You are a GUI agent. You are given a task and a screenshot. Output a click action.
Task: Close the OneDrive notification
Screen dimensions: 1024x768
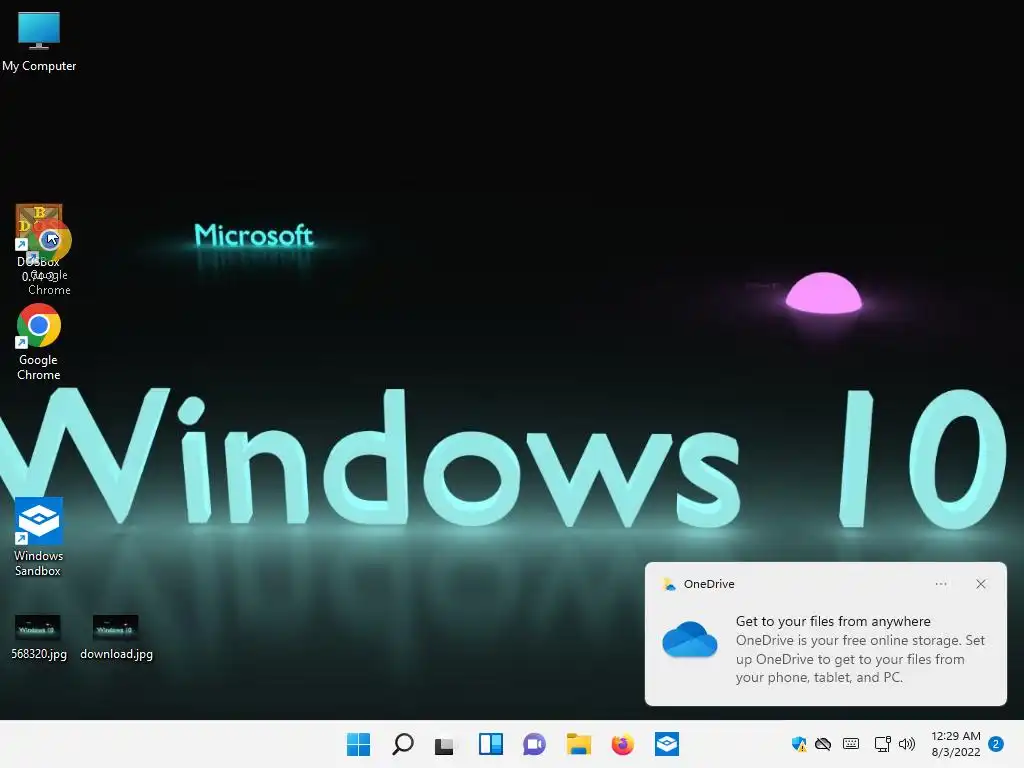[981, 584]
